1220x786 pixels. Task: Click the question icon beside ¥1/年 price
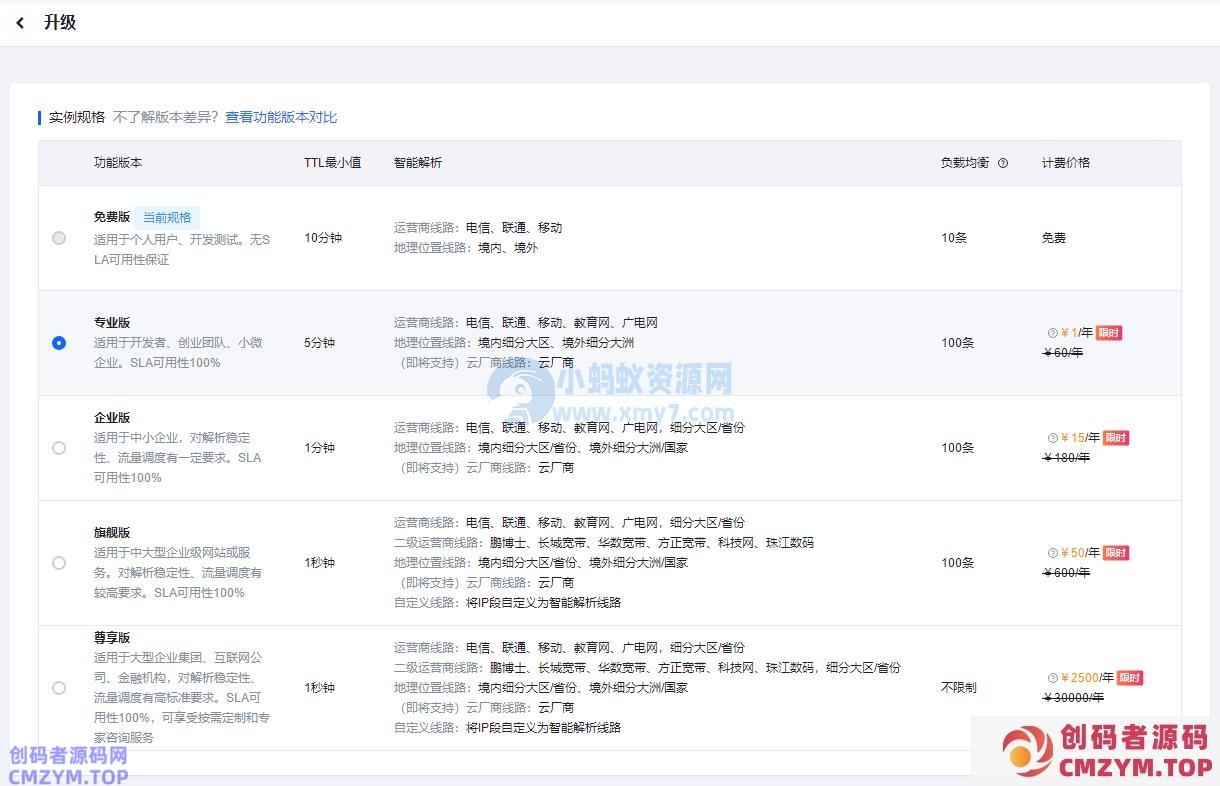point(1052,333)
